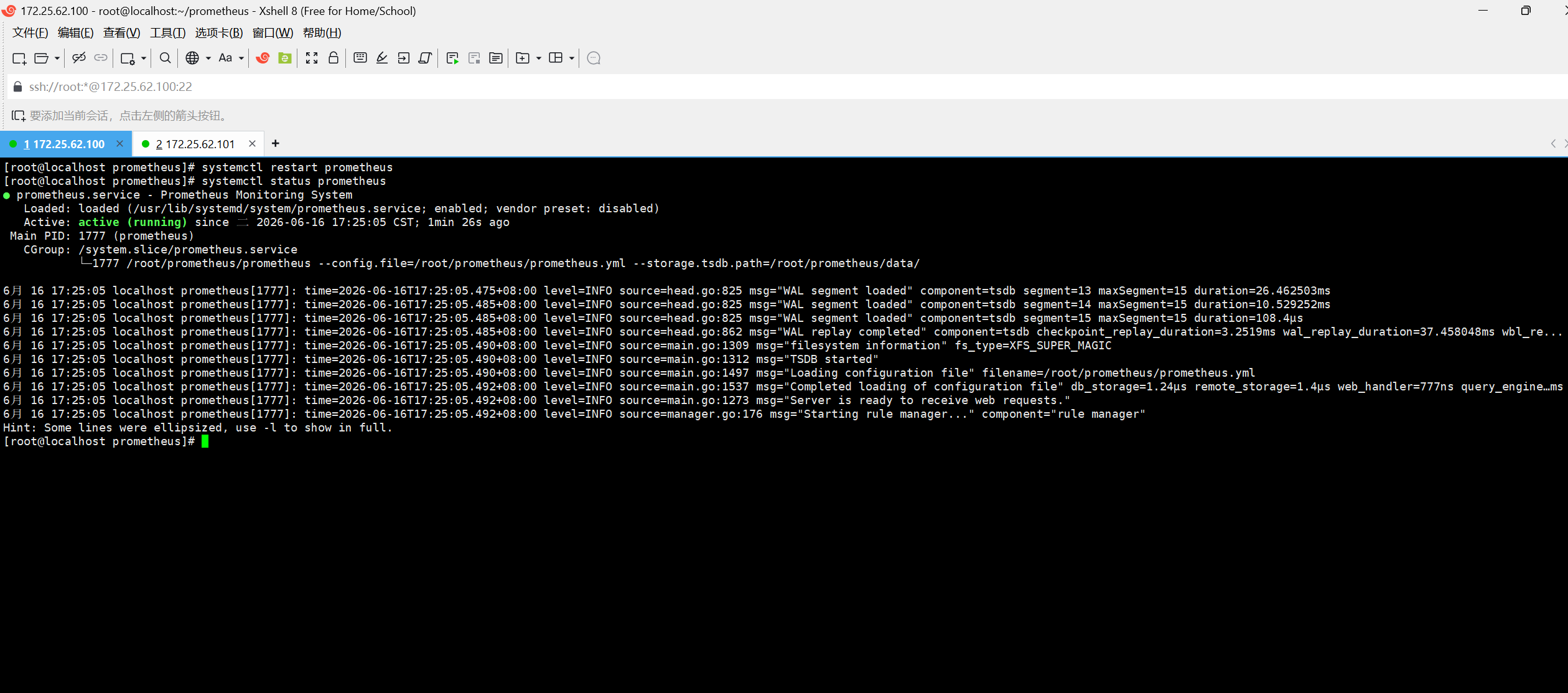Open the 窗口(W) menu

click(273, 33)
